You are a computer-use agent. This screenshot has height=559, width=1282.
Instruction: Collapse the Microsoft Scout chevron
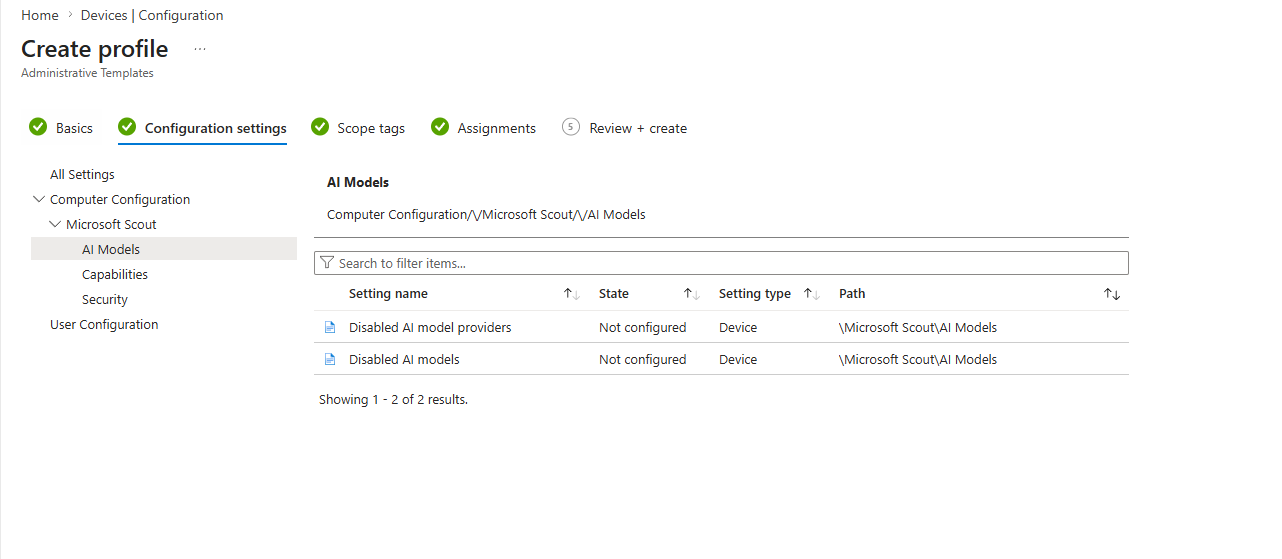click(x=55, y=224)
